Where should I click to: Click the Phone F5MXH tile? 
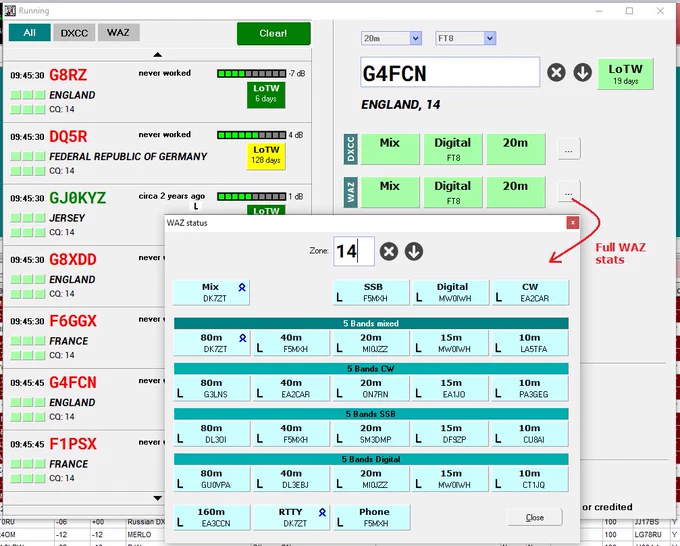(x=371, y=517)
